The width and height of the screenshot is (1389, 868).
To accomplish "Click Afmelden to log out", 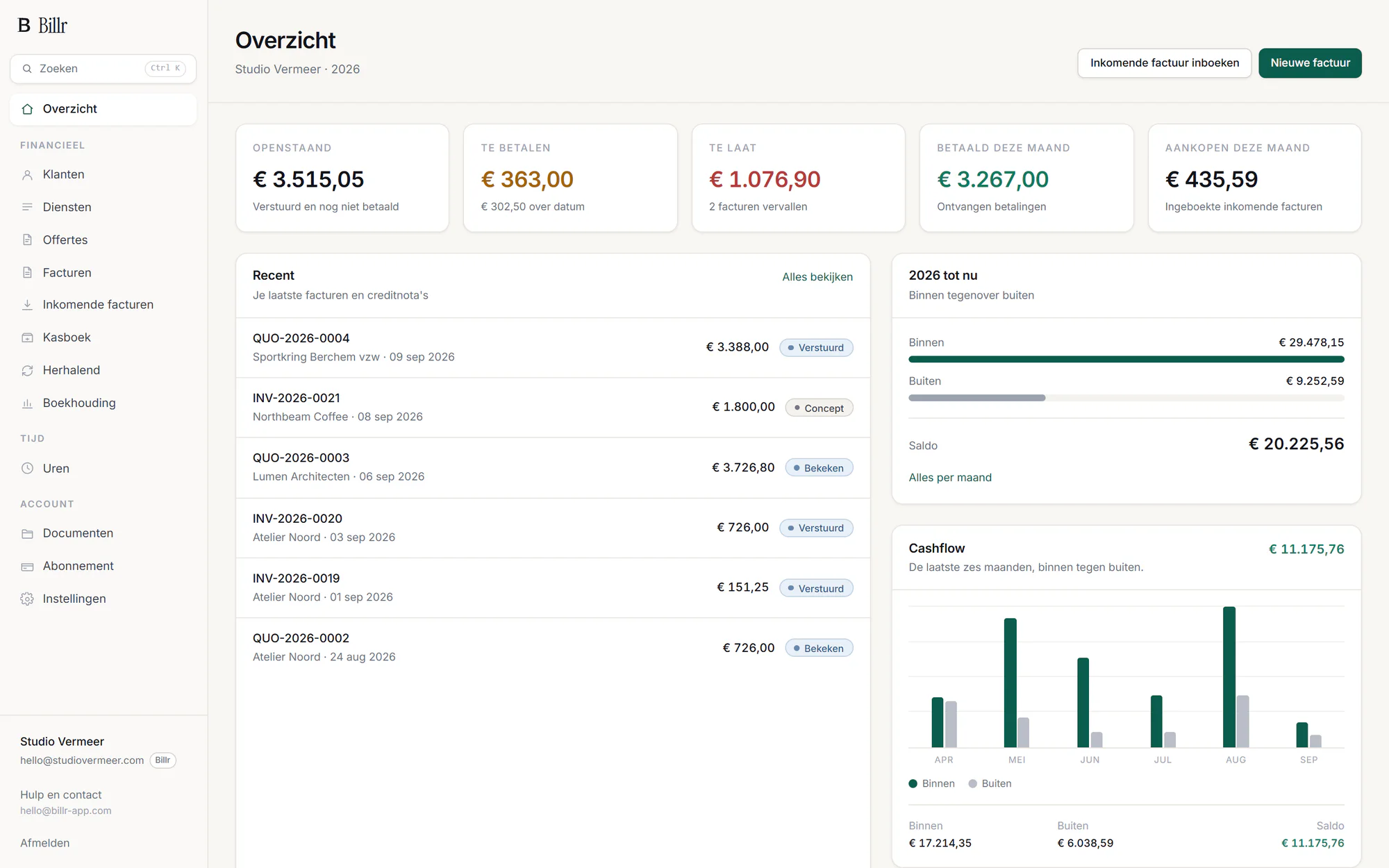I will [x=45, y=843].
